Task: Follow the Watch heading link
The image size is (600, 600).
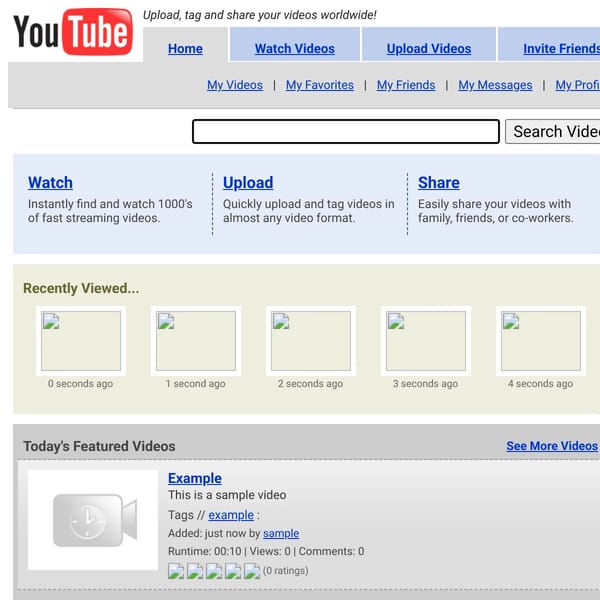Action: tap(50, 183)
